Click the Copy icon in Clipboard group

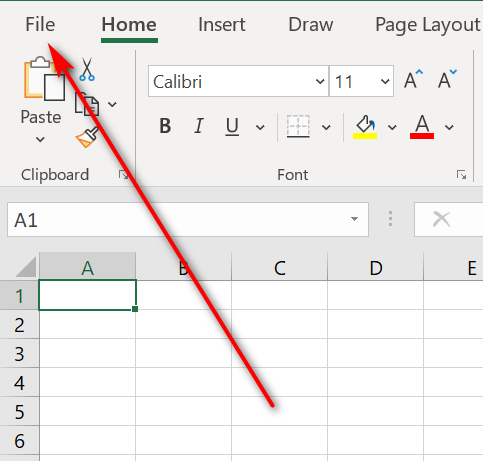[x=87, y=104]
